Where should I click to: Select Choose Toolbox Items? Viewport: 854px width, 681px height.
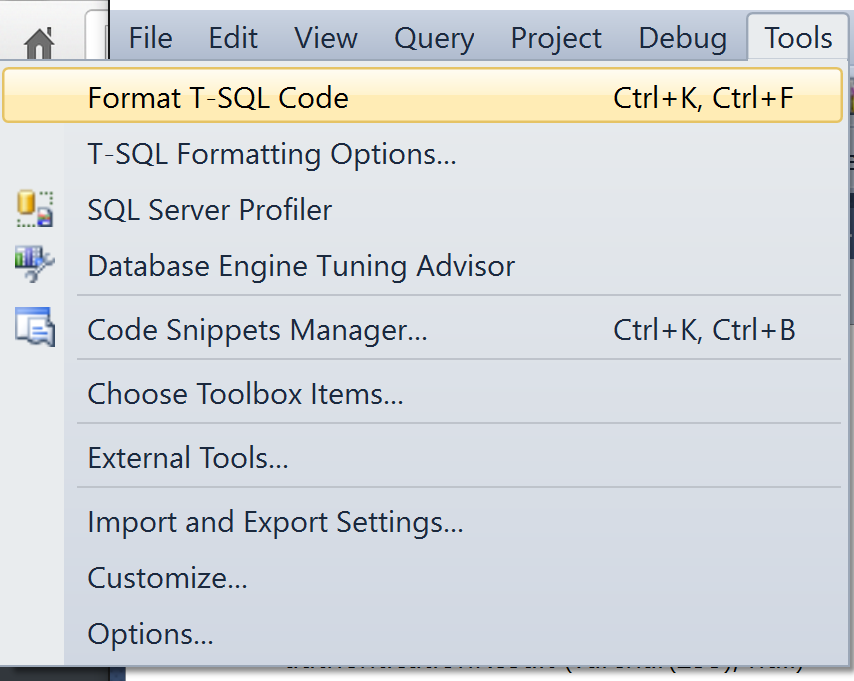[x=245, y=394]
